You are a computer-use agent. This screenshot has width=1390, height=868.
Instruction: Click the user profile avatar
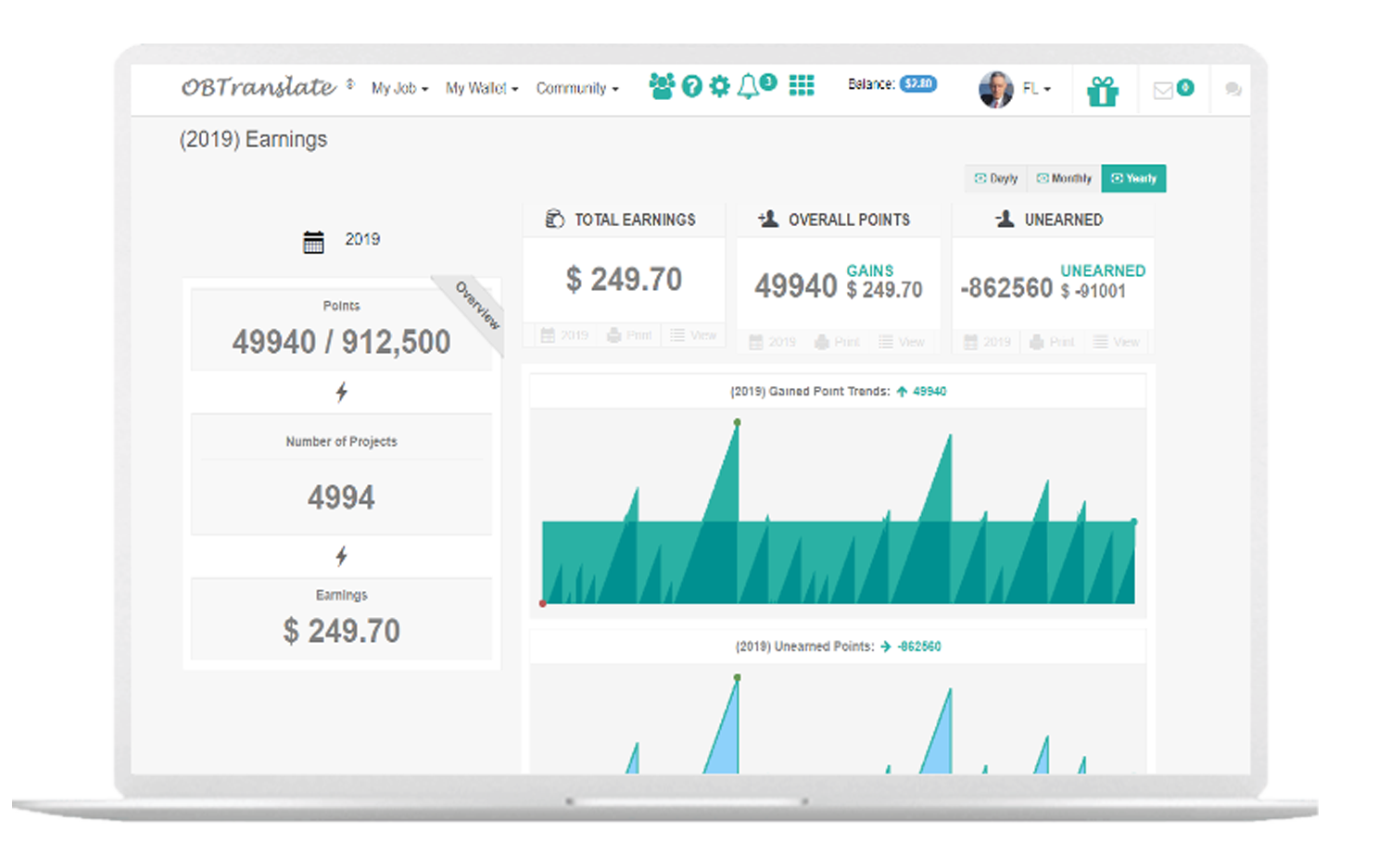coord(996,90)
